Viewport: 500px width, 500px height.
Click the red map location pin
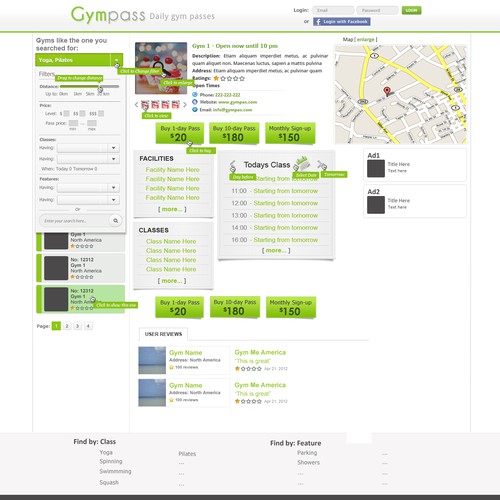click(387, 91)
